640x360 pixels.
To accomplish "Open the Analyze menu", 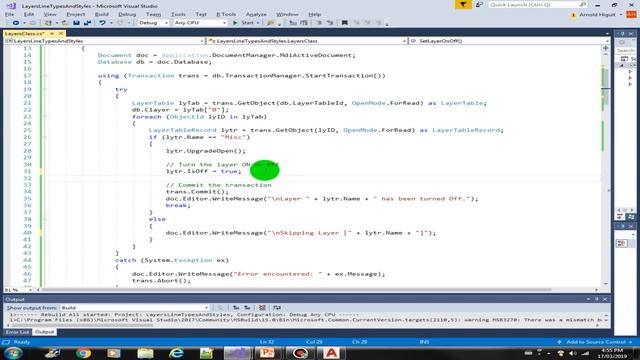I will 256,14.
